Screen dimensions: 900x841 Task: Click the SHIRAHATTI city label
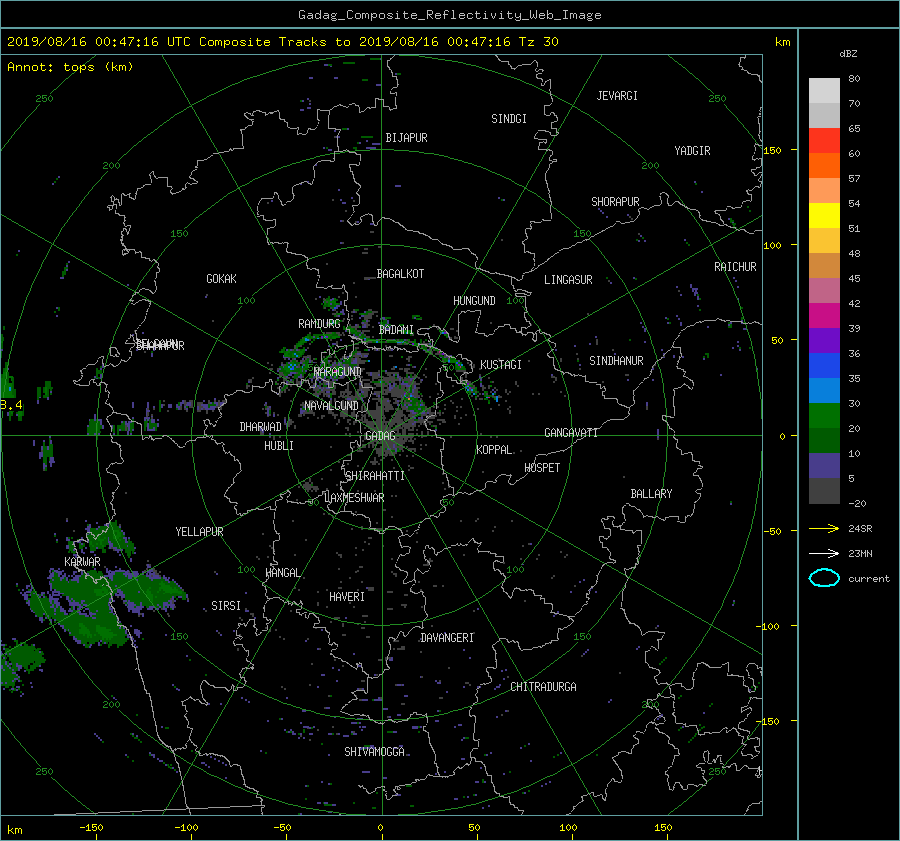(x=375, y=476)
